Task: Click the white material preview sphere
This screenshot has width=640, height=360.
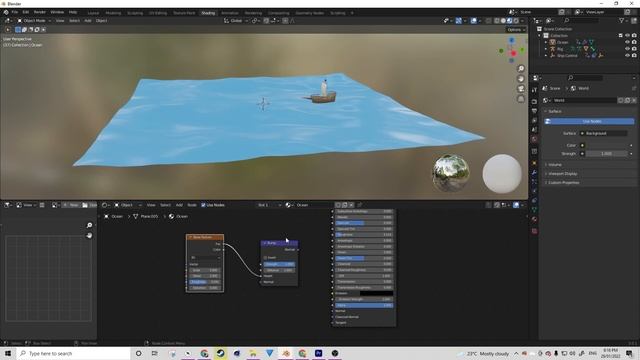Action: (x=502, y=173)
